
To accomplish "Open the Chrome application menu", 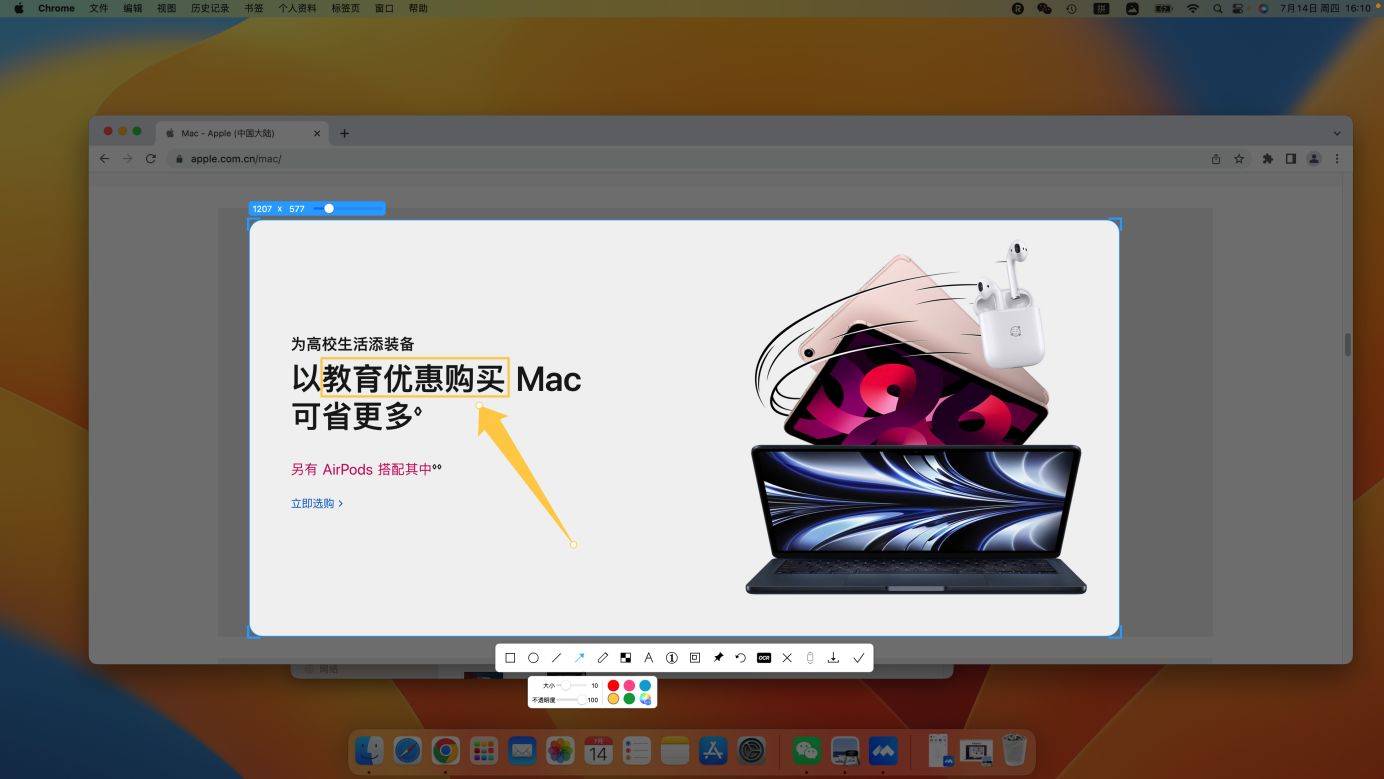I will click(56, 8).
